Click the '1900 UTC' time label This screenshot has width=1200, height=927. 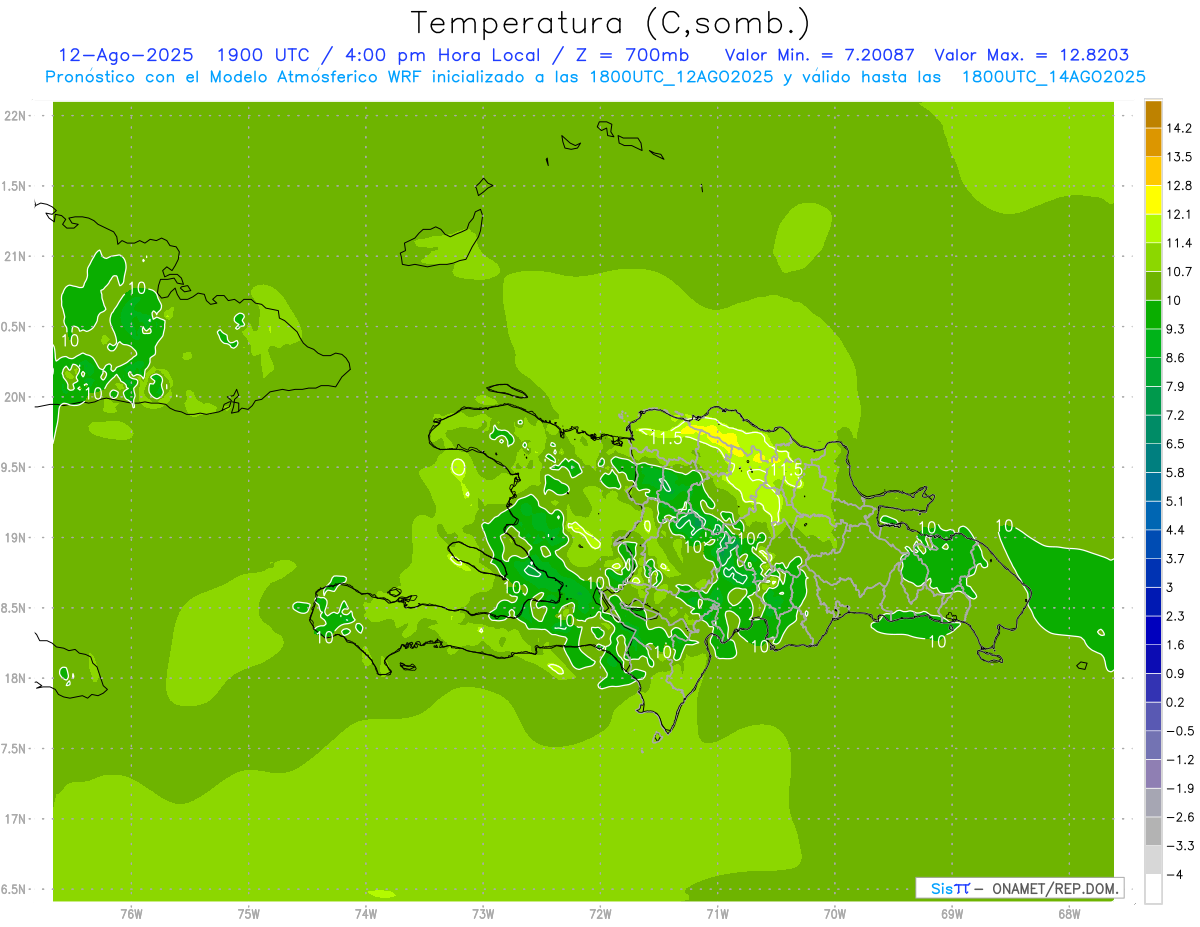pos(263,55)
